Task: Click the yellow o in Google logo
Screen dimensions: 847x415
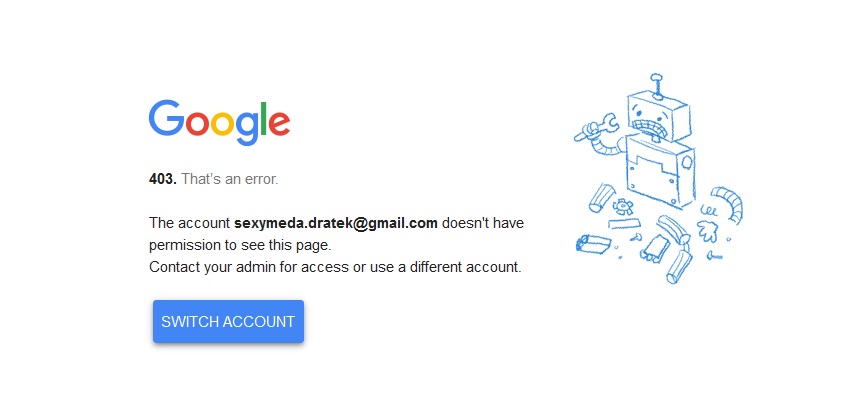Action: (221, 124)
